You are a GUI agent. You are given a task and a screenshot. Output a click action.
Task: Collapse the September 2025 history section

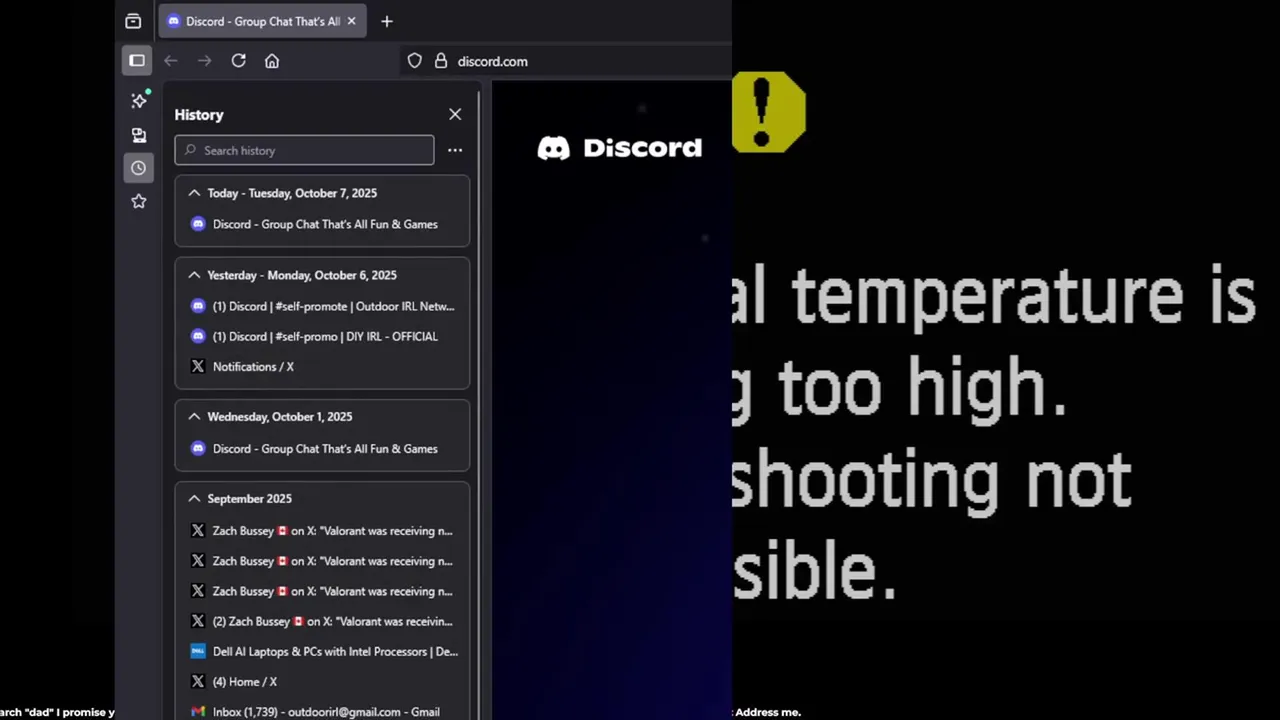(194, 499)
